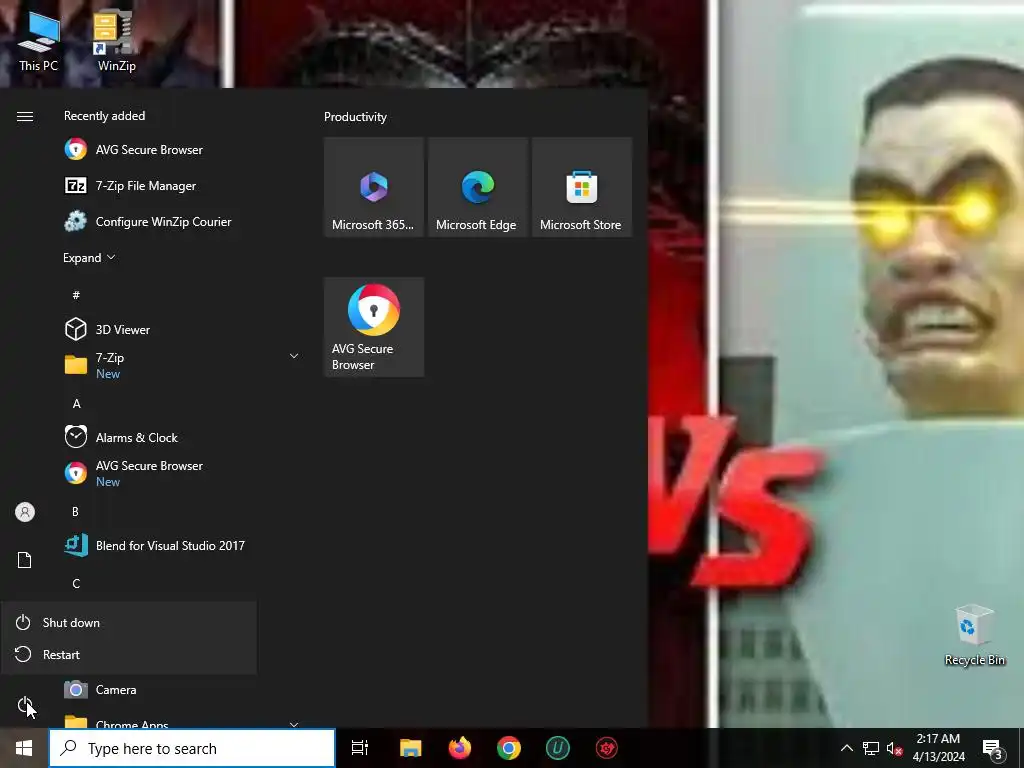The height and width of the screenshot is (768, 1024).
Task: Open the clock showing 2:17 AM
Action: tap(938, 748)
